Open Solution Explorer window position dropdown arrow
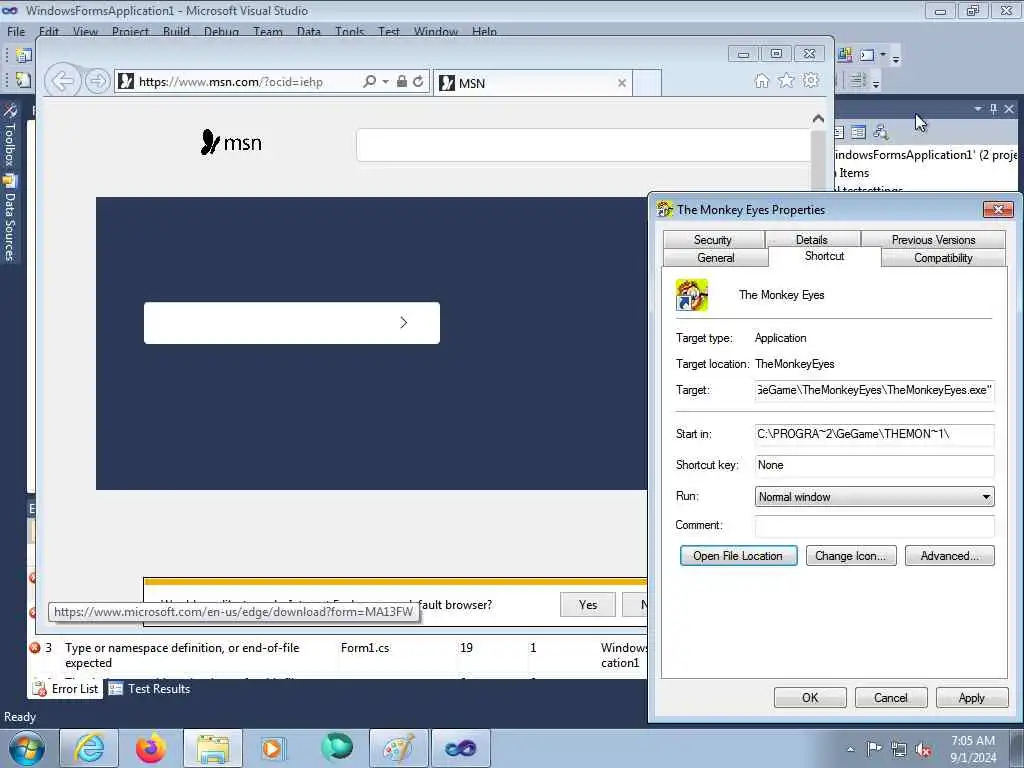 (978, 109)
